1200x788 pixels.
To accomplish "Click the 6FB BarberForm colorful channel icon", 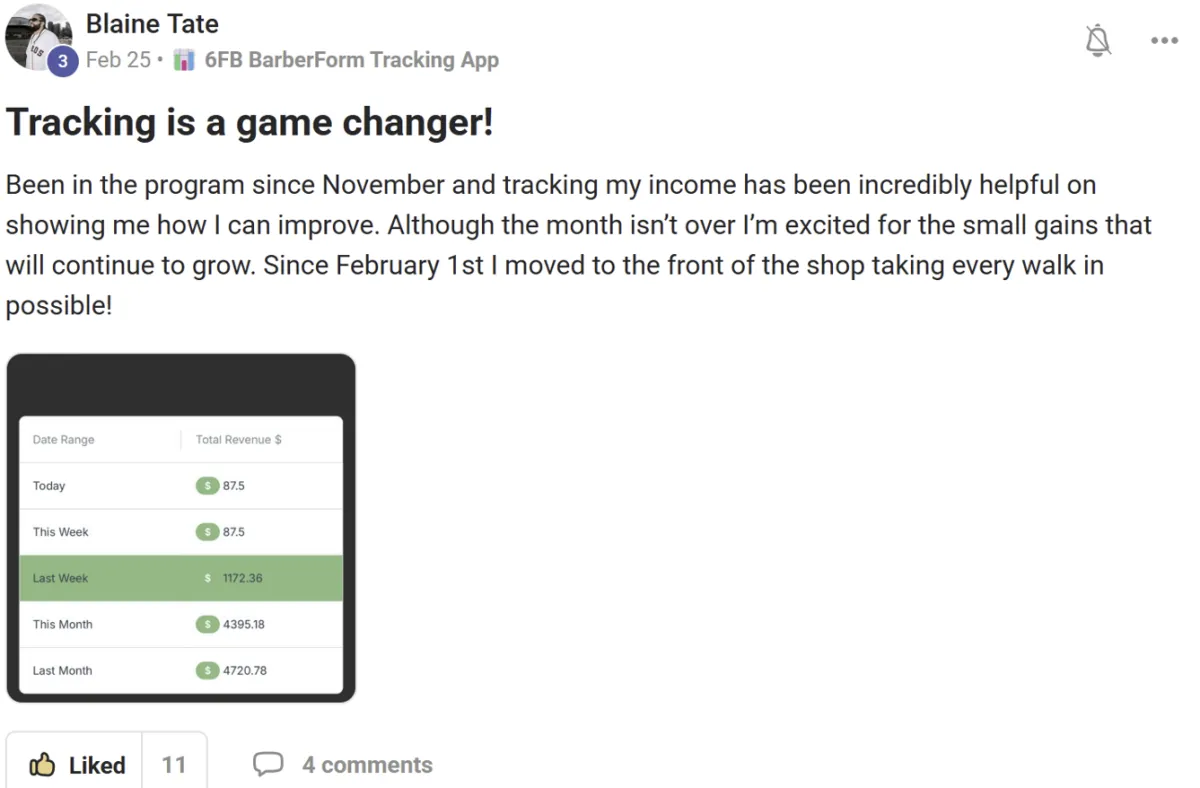I will 184,60.
